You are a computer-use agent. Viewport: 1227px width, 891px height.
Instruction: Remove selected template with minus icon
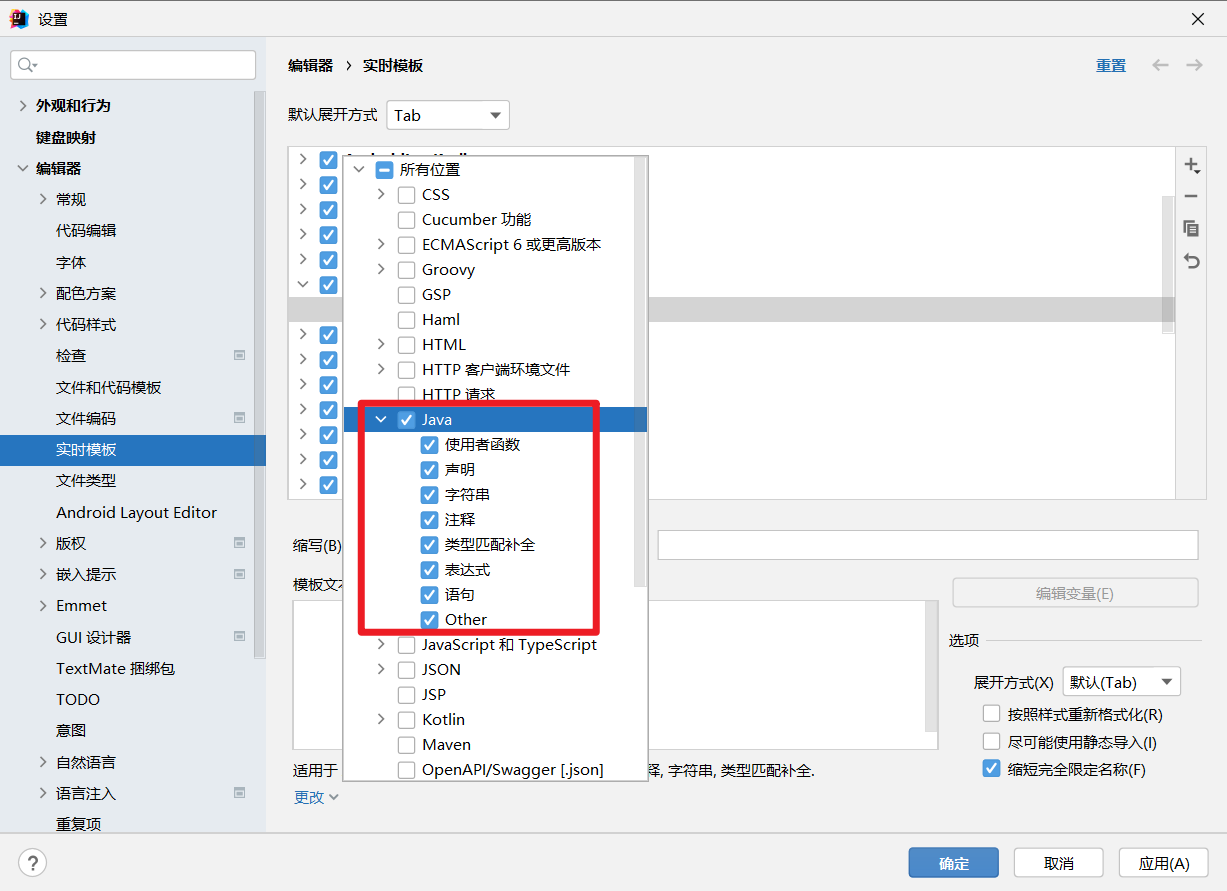[x=1191, y=197]
